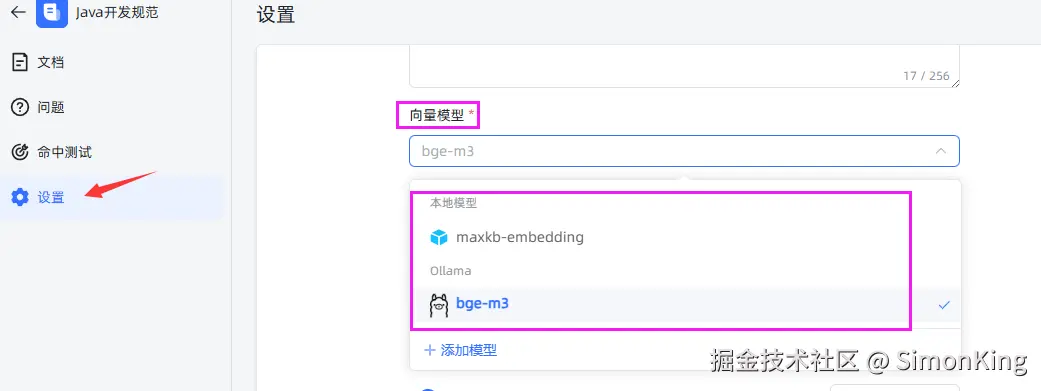Image resolution: width=1041 pixels, height=391 pixels.
Task: Collapse the 向量模型 dropdown chevron
Action: coord(941,151)
